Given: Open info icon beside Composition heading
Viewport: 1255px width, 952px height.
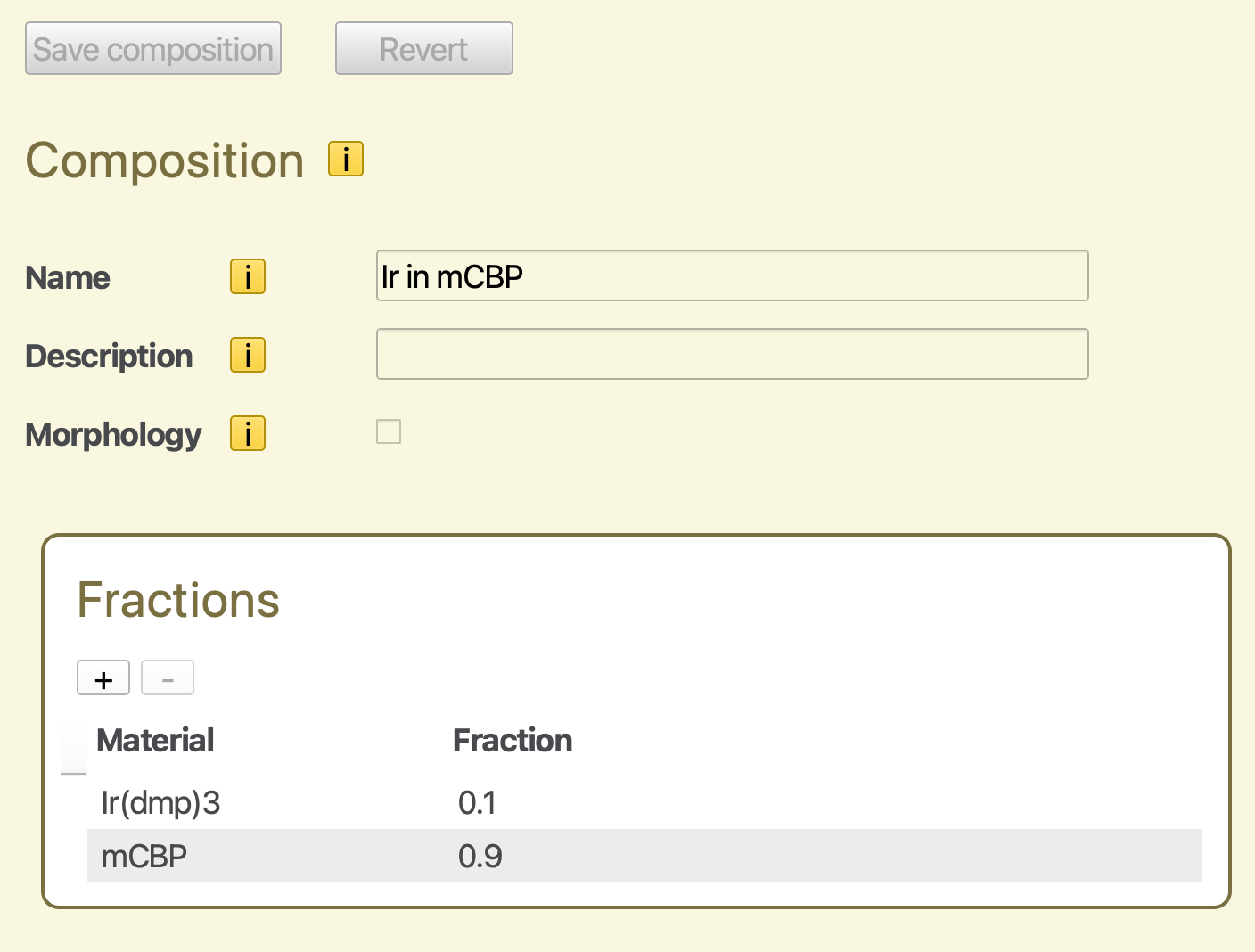Looking at the screenshot, I should tap(346, 160).
